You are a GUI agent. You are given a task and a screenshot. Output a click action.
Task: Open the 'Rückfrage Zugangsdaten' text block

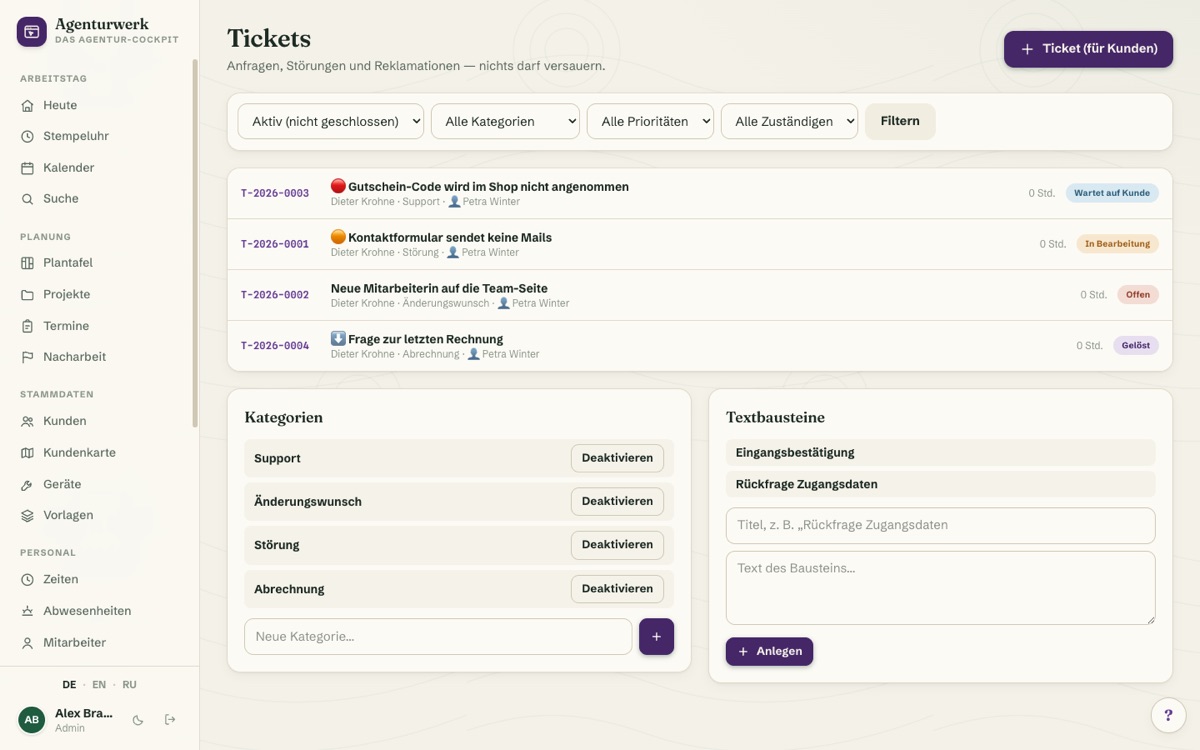[940, 484]
